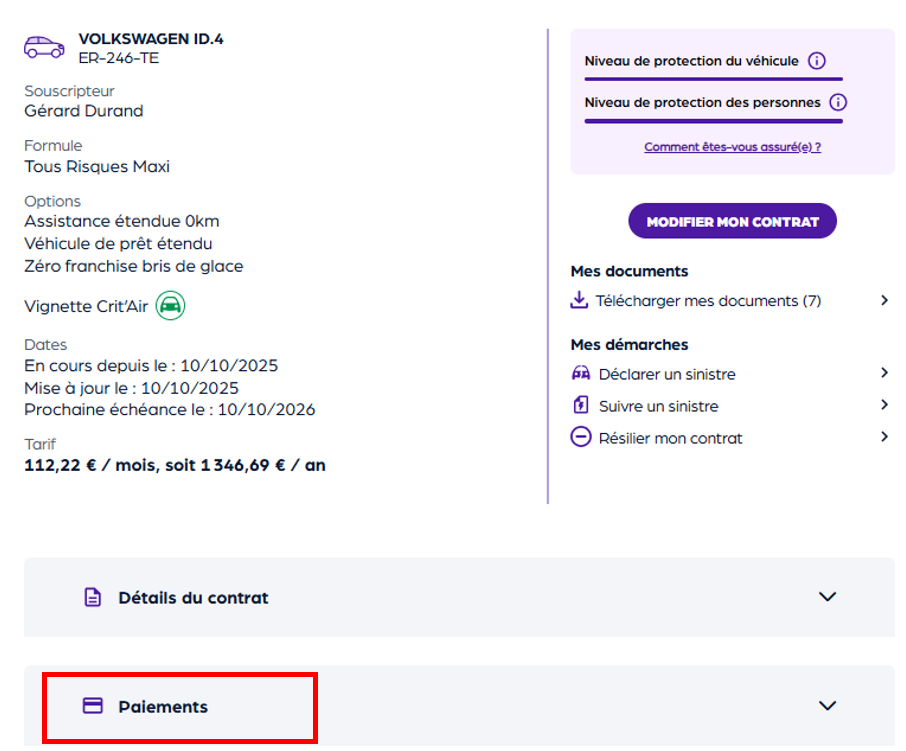Click the arrow next to Déclarer un sinistre
The width and height of the screenshot is (906, 751).
(x=884, y=373)
